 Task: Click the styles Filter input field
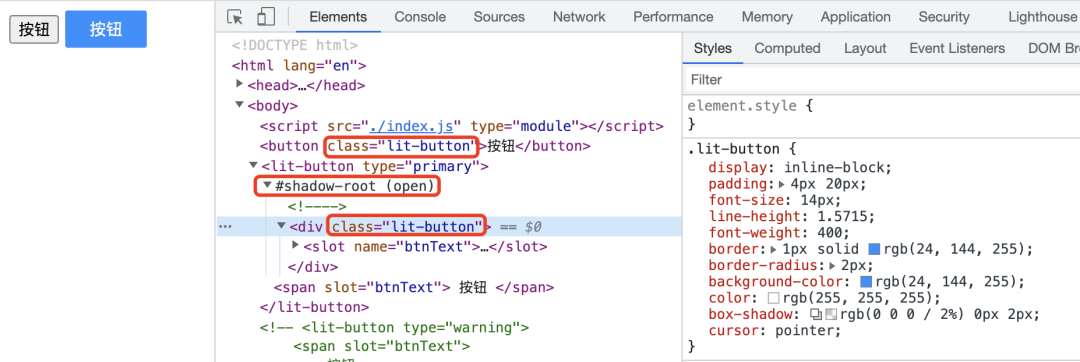tap(882, 80)
